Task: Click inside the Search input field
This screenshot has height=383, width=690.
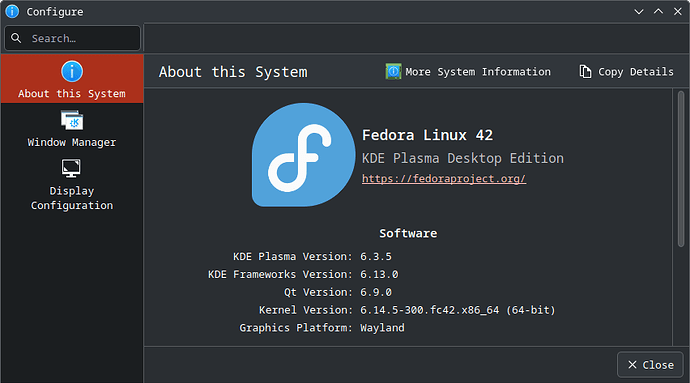Action: click(73, 38)
